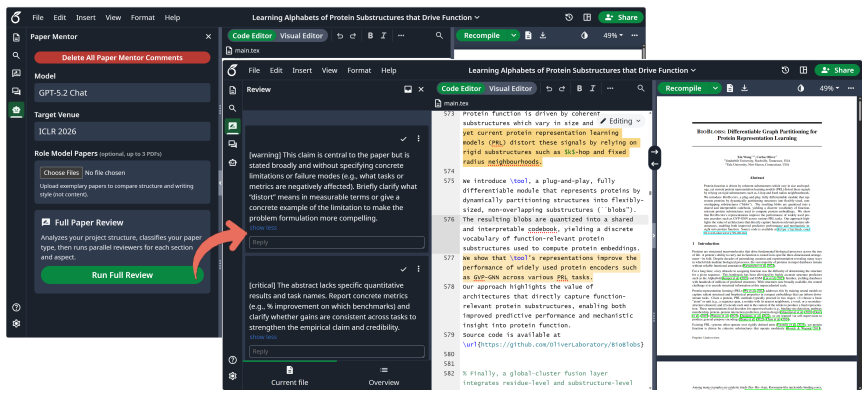Click Delete All Paper Mentor Comments button
Viewport: 868px width, 396px height.
point(122,58)
